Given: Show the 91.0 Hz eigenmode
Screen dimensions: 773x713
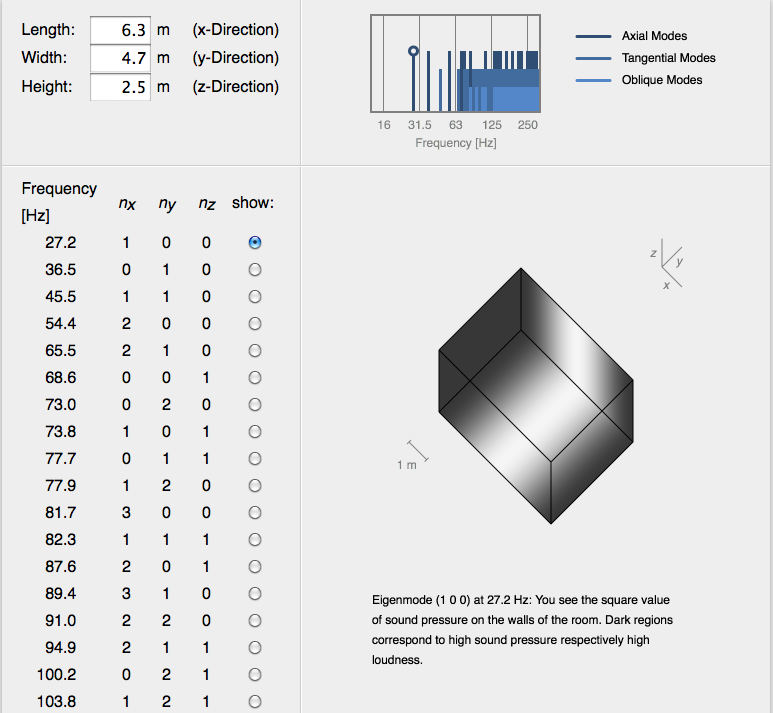Looking at the screenshot, I should pos(255,621).
